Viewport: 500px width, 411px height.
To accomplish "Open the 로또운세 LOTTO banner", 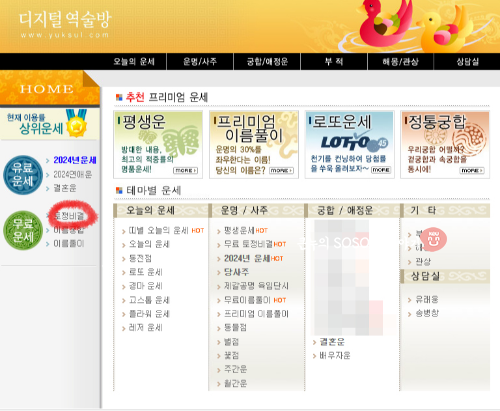I will [x=350, y=144].
